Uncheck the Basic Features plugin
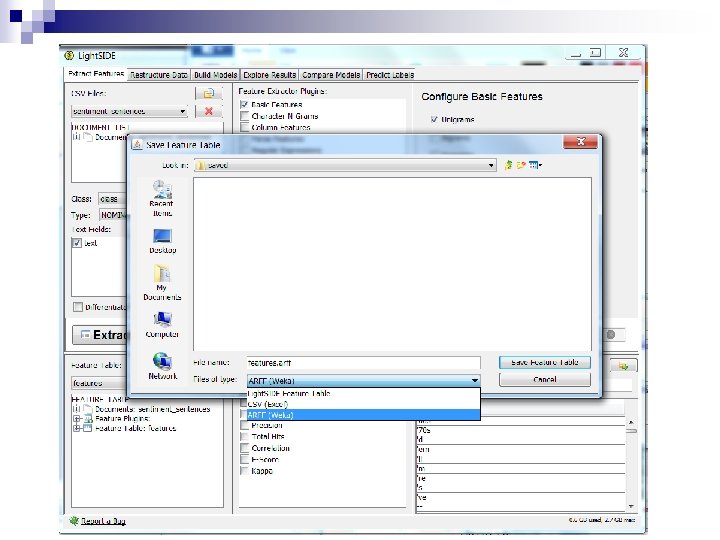 click(x=244, y=105)
